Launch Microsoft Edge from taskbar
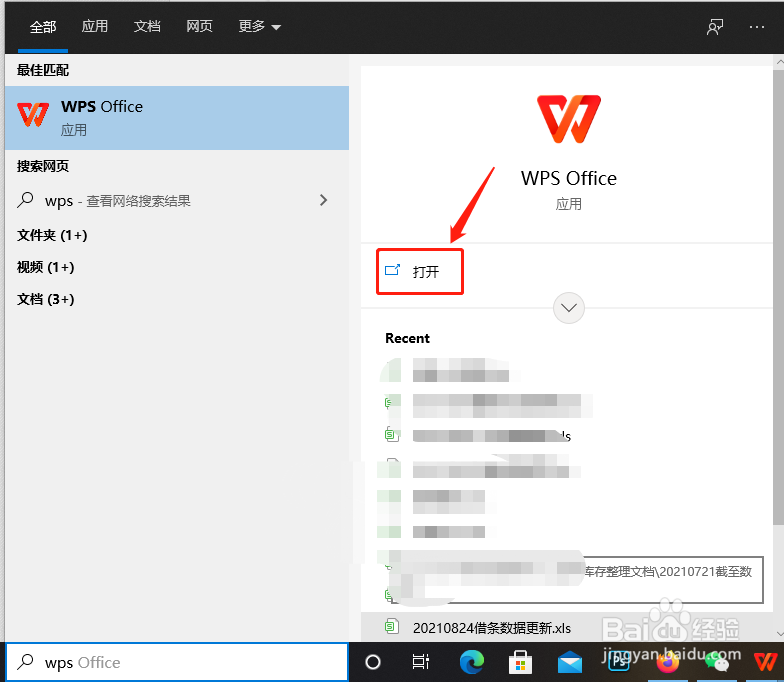 [472, 662]
